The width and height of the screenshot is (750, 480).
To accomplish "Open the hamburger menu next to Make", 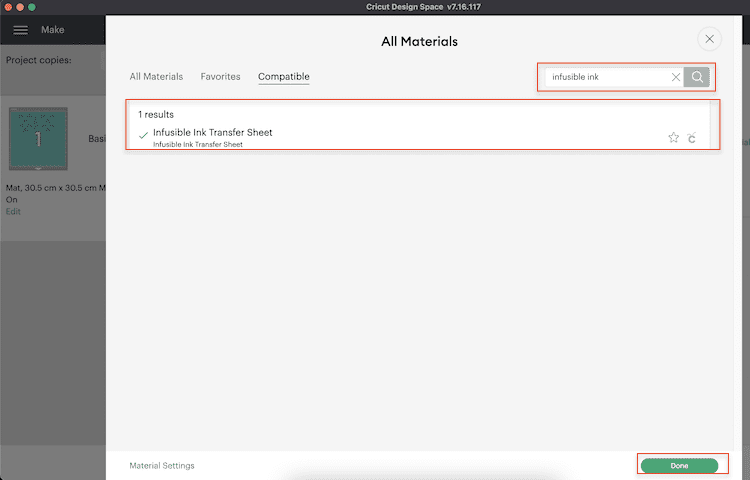I will (x=20, y=30).
